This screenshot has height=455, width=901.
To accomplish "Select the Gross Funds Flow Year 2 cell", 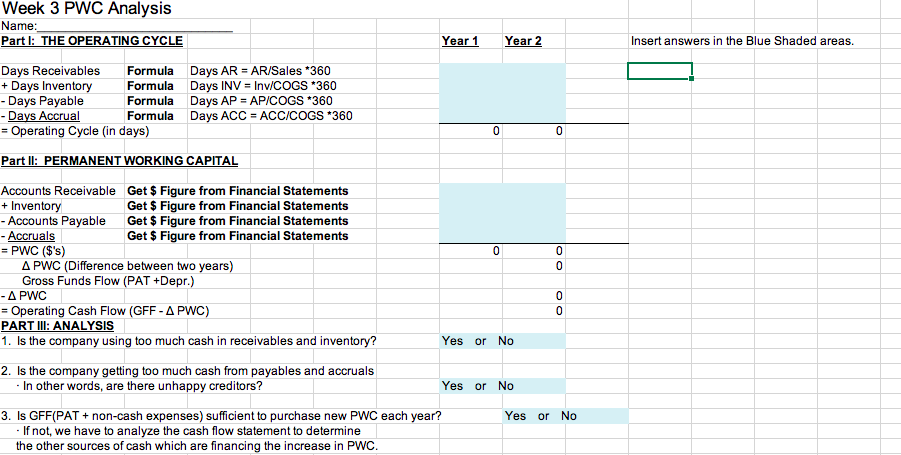I will 534,281.
